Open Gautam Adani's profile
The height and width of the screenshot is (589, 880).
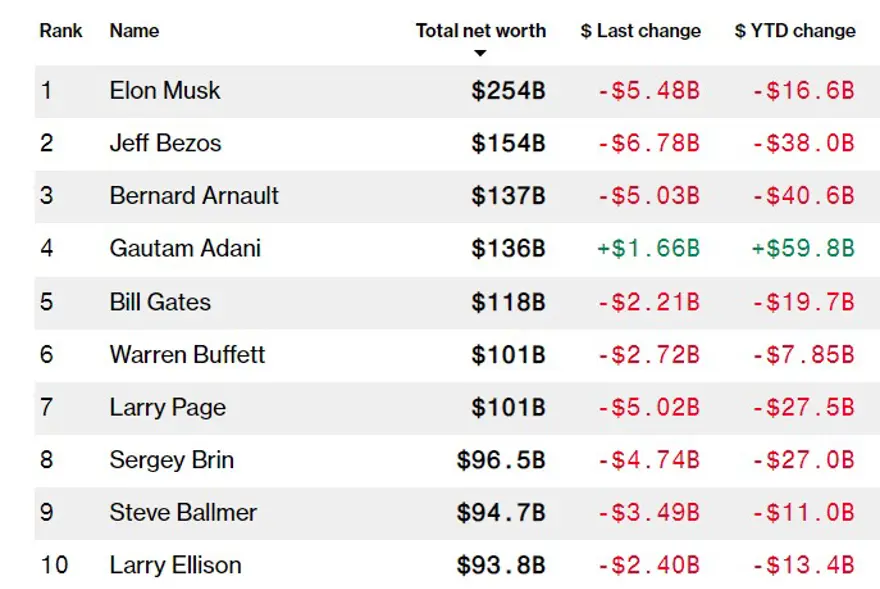point(185,249)
